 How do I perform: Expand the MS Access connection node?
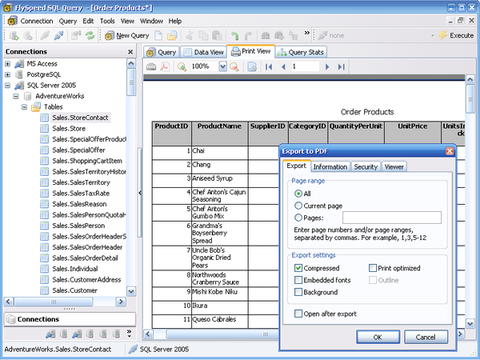coord(8,64)
